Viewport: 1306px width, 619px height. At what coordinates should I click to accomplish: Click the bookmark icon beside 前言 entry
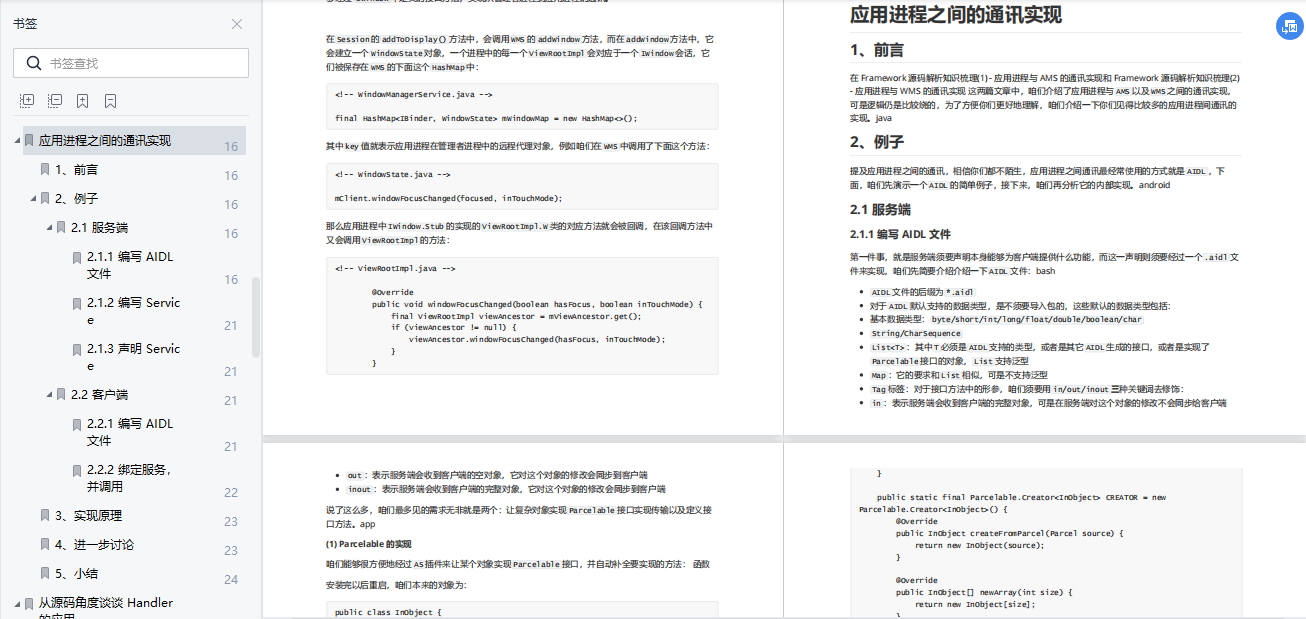[x=44, y=169]
